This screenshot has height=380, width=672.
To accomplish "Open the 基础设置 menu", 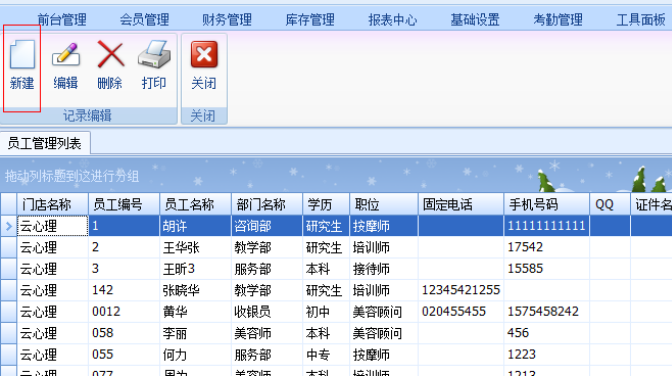I will pyautogui.click(x=475, y=20).
